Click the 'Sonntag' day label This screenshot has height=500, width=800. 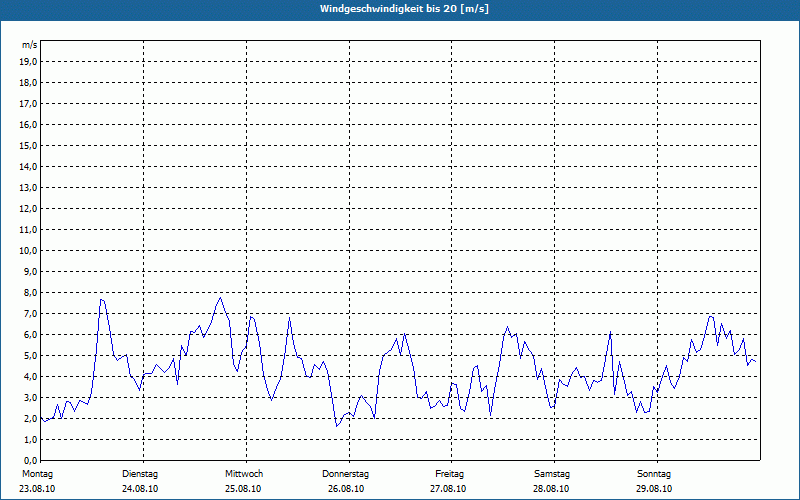654,474
